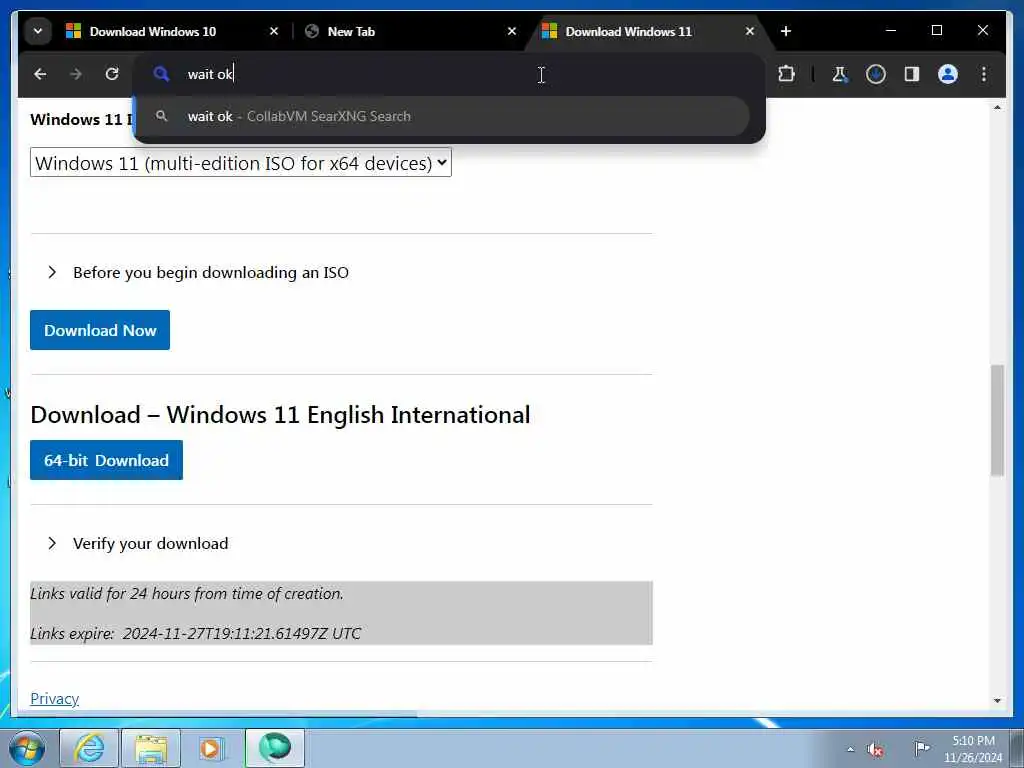The height and width of the screenshot is (768, 1024).
Task: Click the scrollbar up arrow
Action: click(997, 107)
